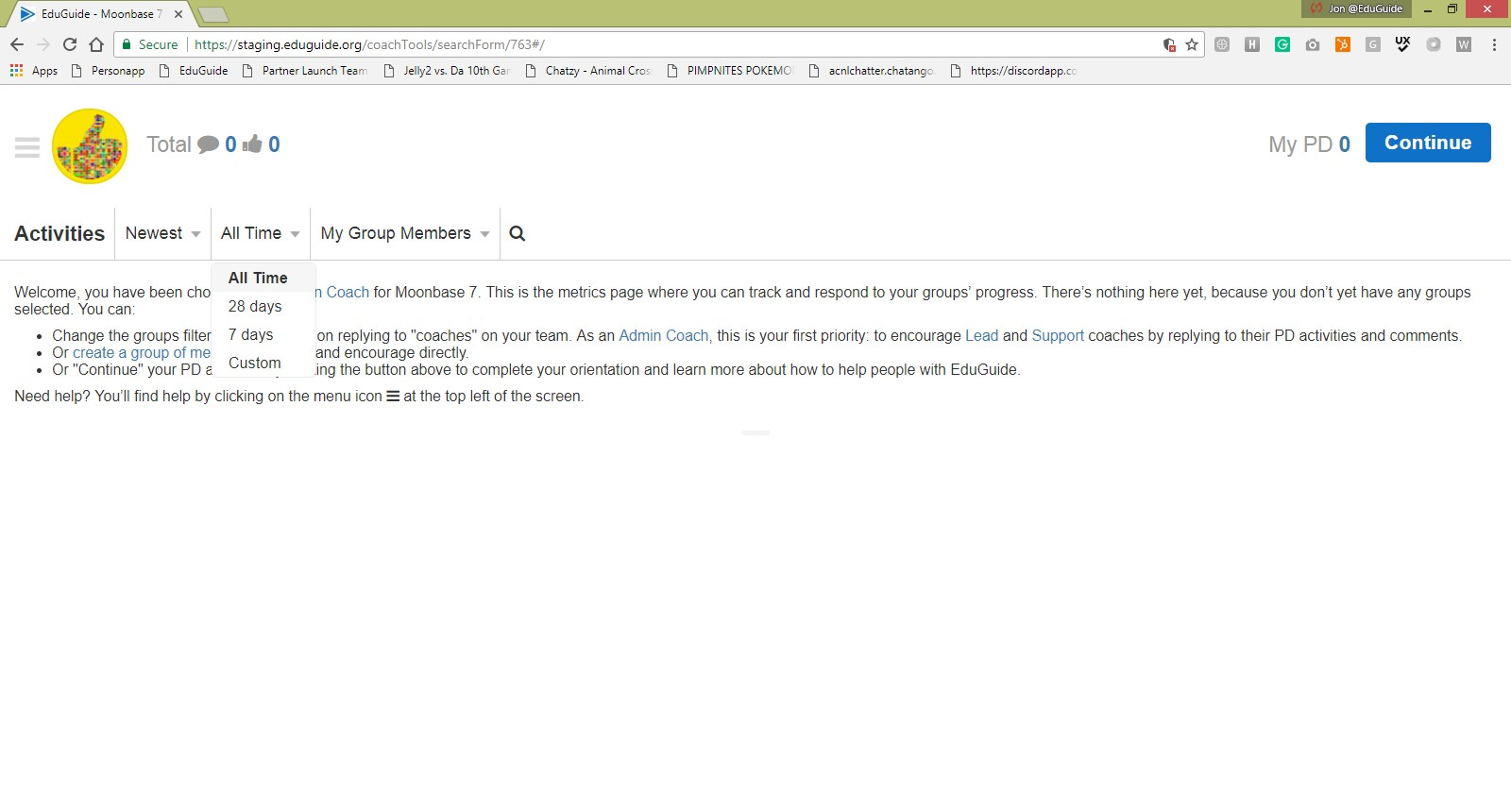Open a new browser tab
The image size is (1511, 812).
pos(213,14)
